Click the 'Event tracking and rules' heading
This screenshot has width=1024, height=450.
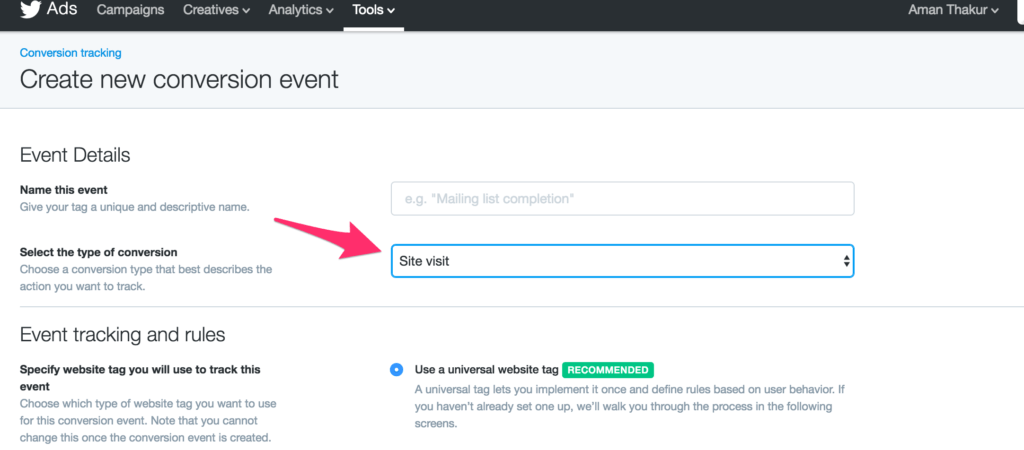tap(123, 335)
